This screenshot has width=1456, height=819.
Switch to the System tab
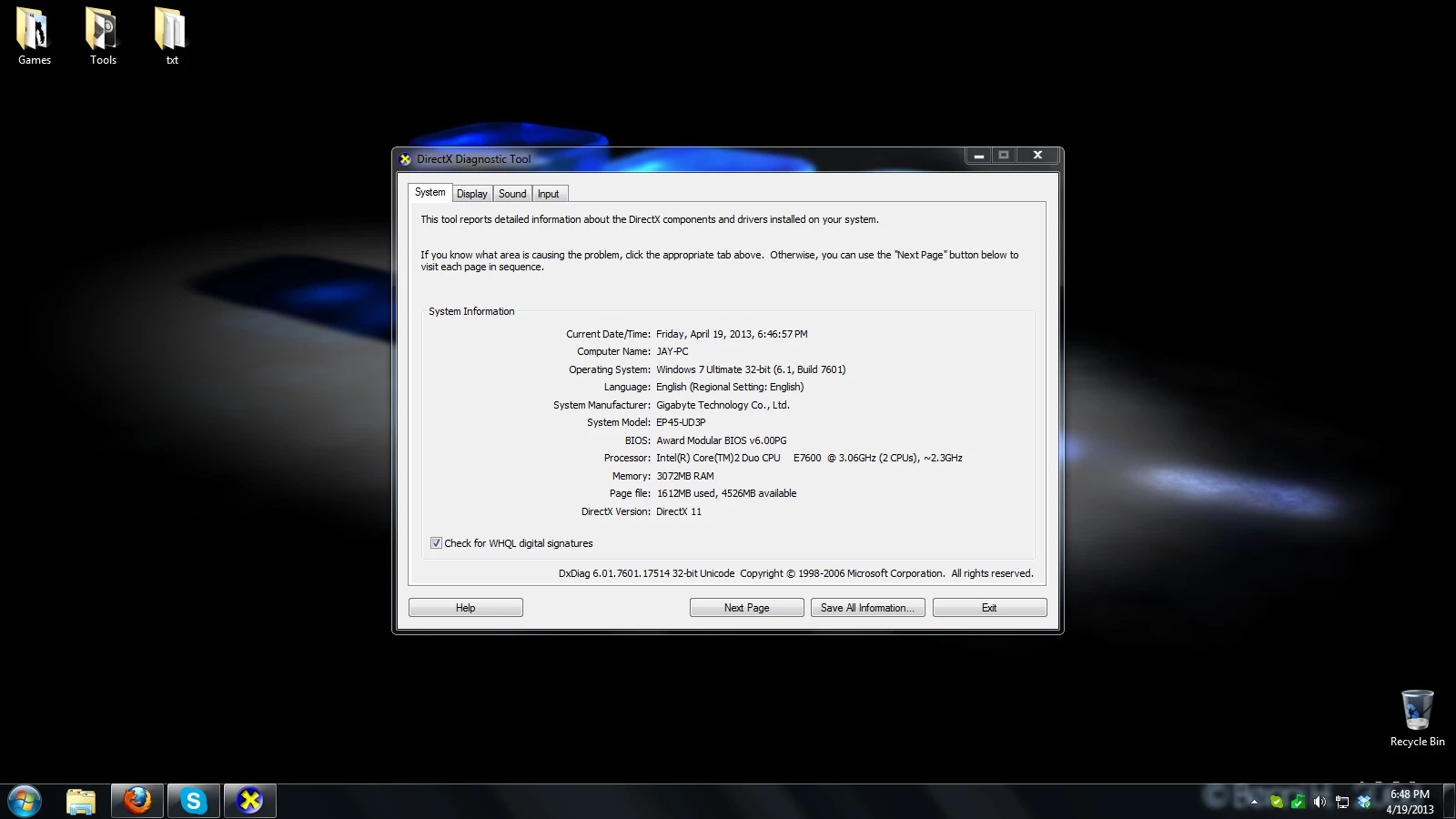430,193
